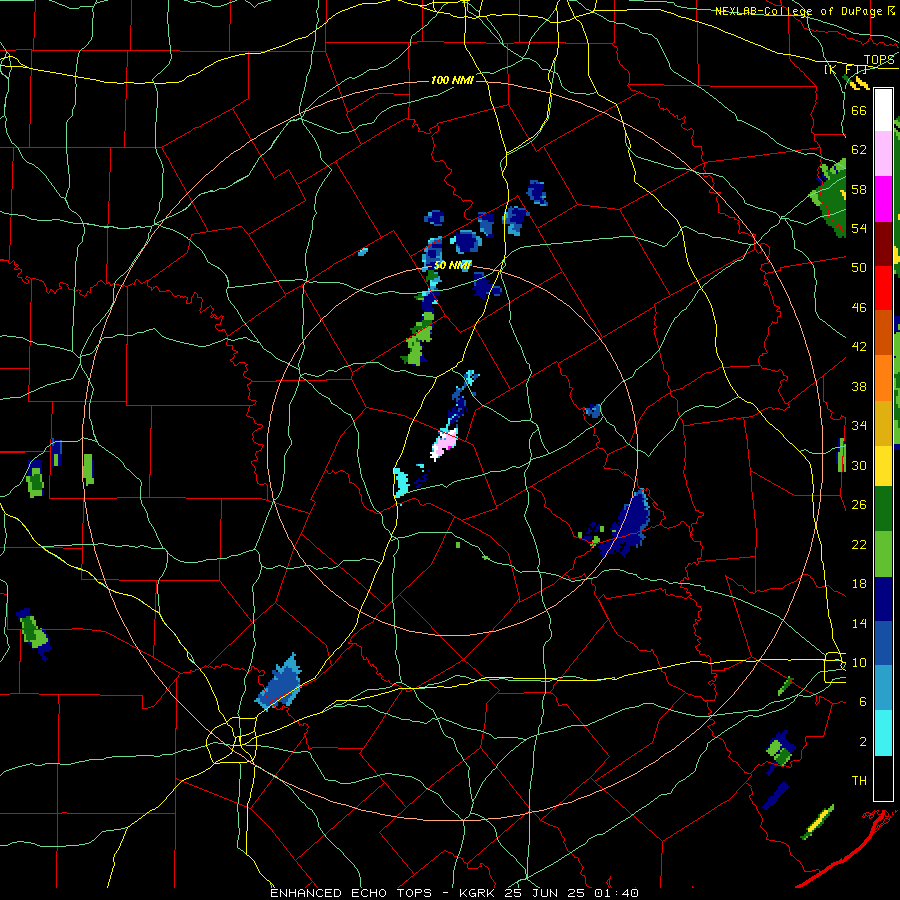Image resolution: width=900 pixels, height=900 pixels.
Task: Pick the yellow legend swatch beside 30
Action: [x=883, y=464]
